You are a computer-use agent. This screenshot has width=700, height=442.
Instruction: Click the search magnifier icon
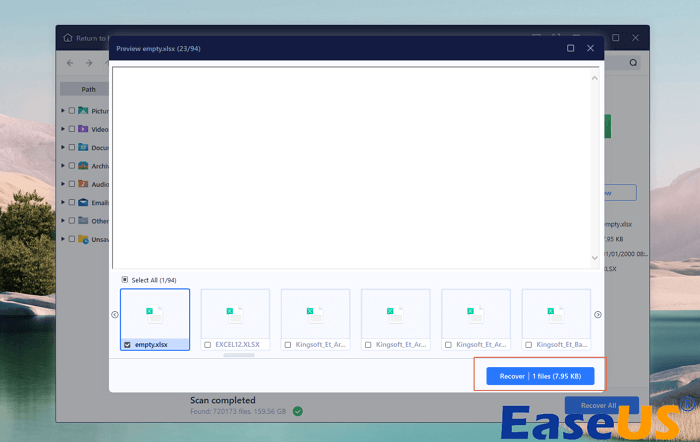[x=633, y=63]
